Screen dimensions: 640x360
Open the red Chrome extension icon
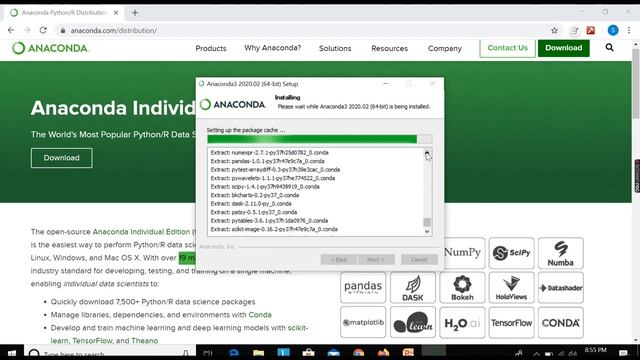coord(590,30)
